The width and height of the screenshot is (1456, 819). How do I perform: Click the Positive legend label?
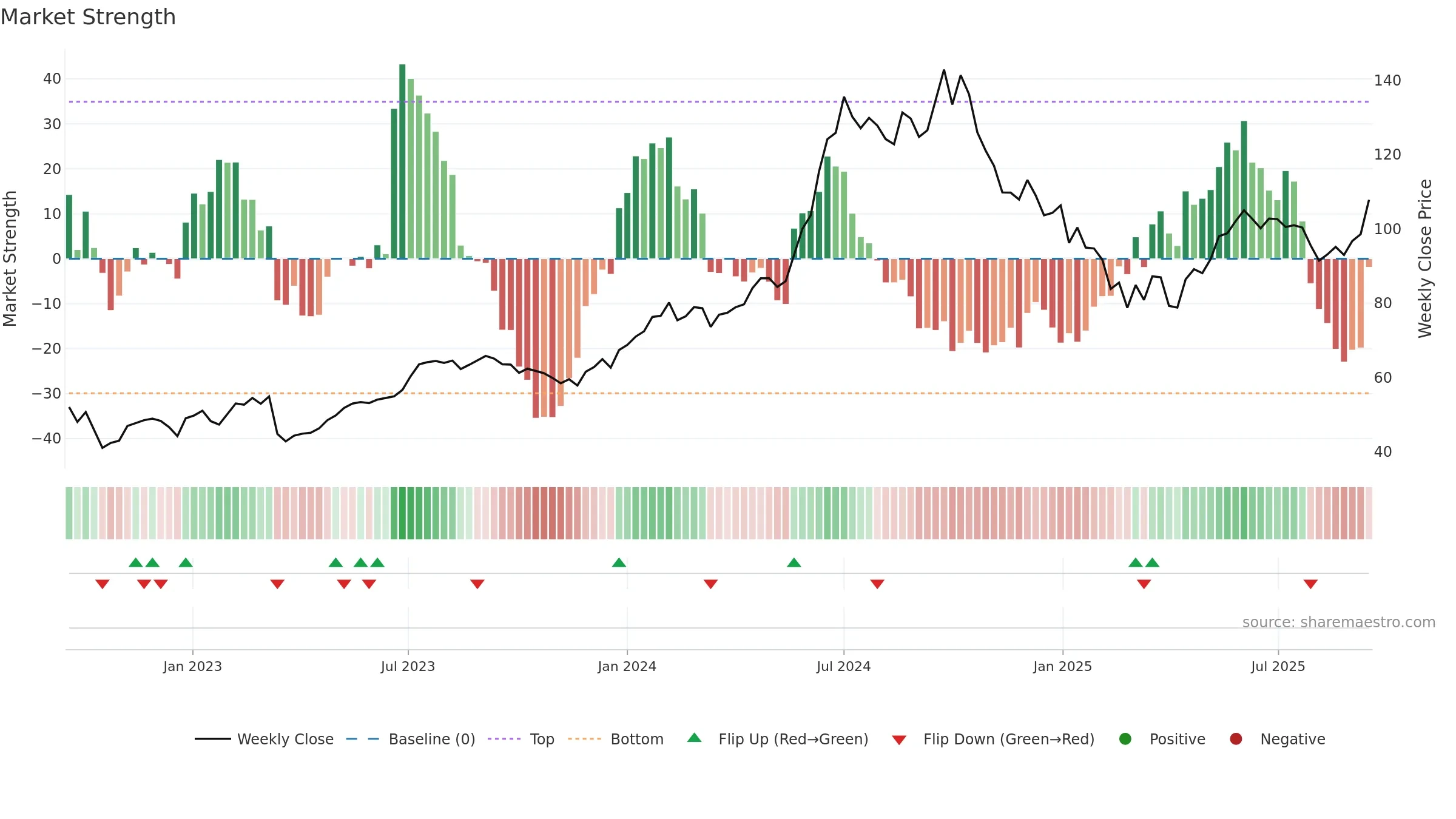pyautogui.click(x=1178, y=739)
